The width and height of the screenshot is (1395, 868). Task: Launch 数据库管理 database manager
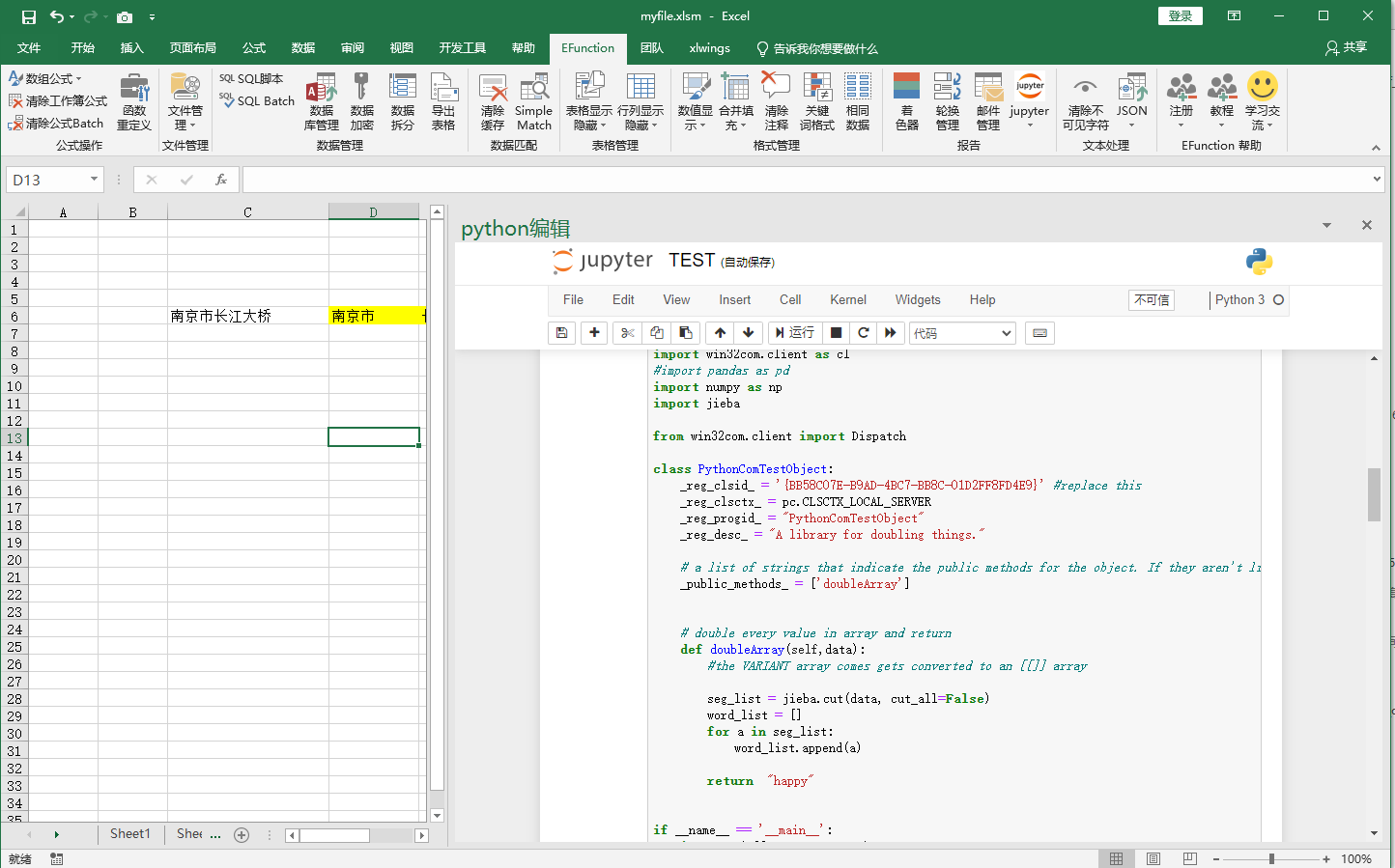coord(321,102)
